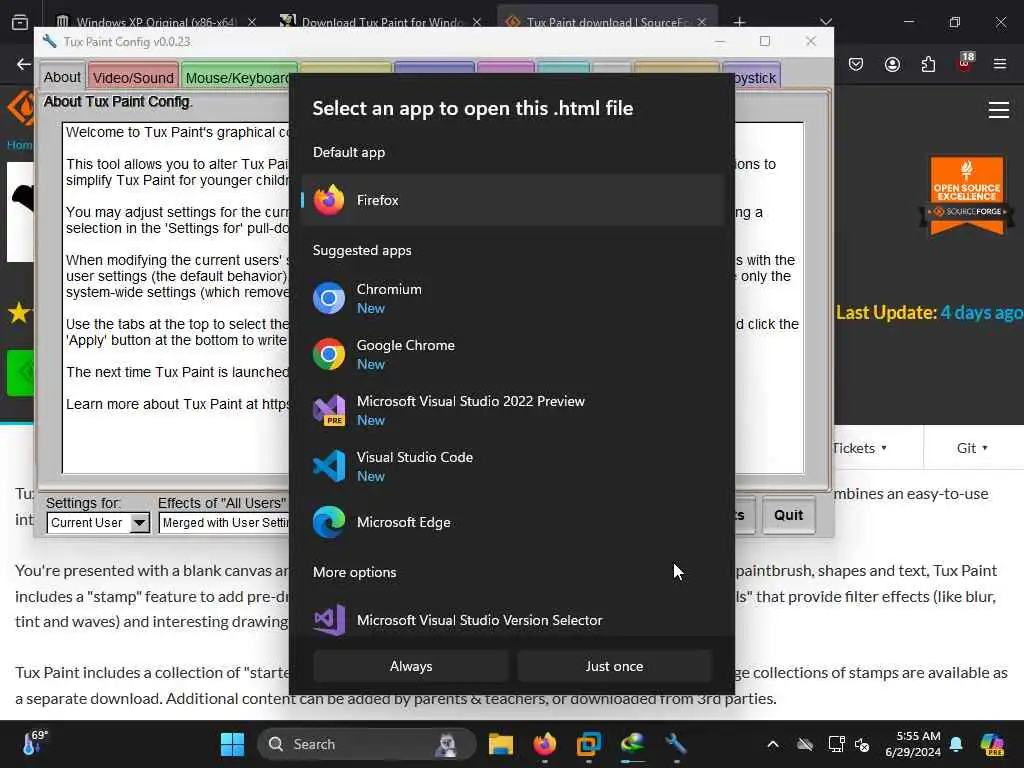Open Firefox from the taskbar
The width and height of the screenshot is (1024, 768).
[x=545, y=744]
